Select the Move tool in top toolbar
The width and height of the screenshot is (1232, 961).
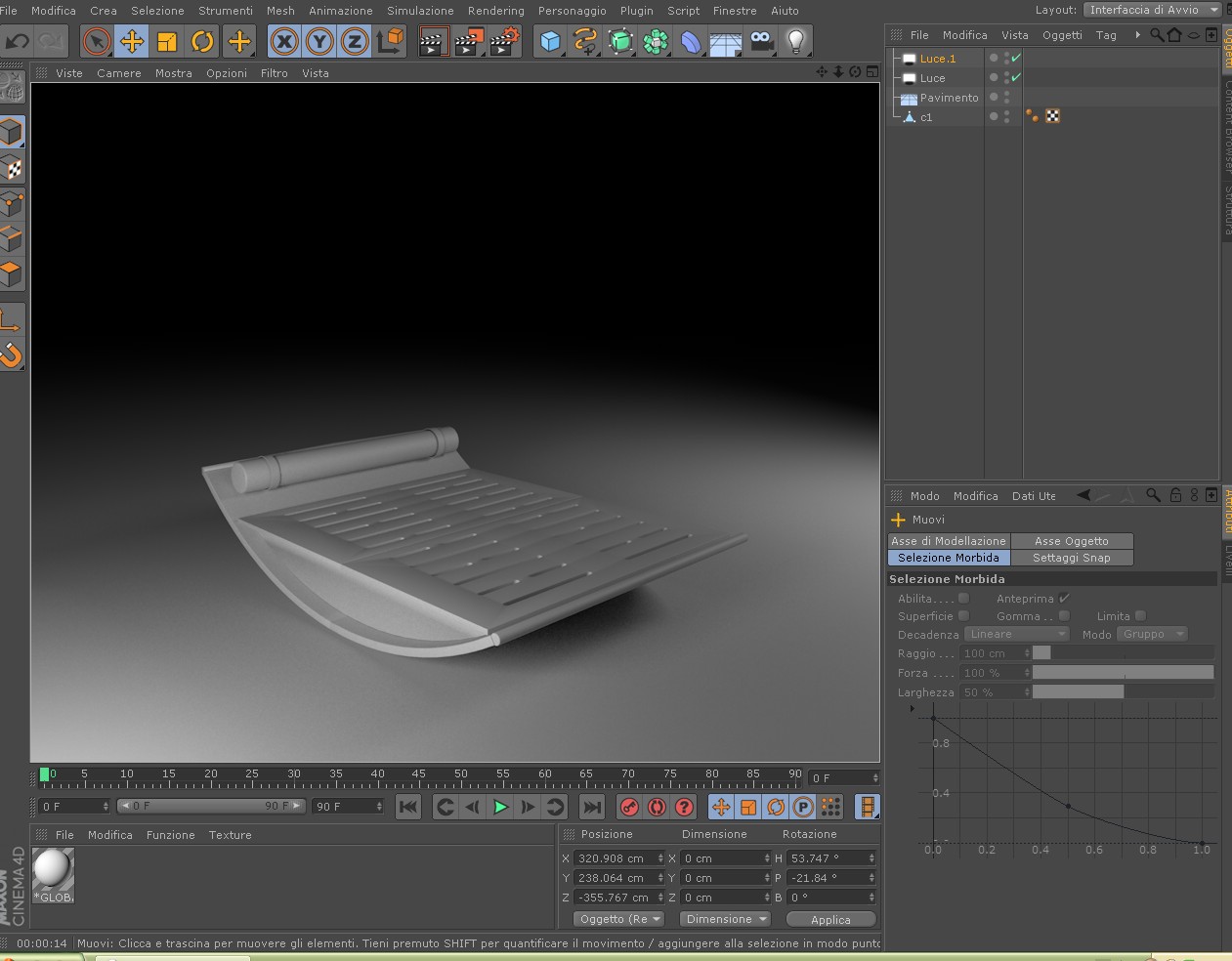(x=132, y=41)
